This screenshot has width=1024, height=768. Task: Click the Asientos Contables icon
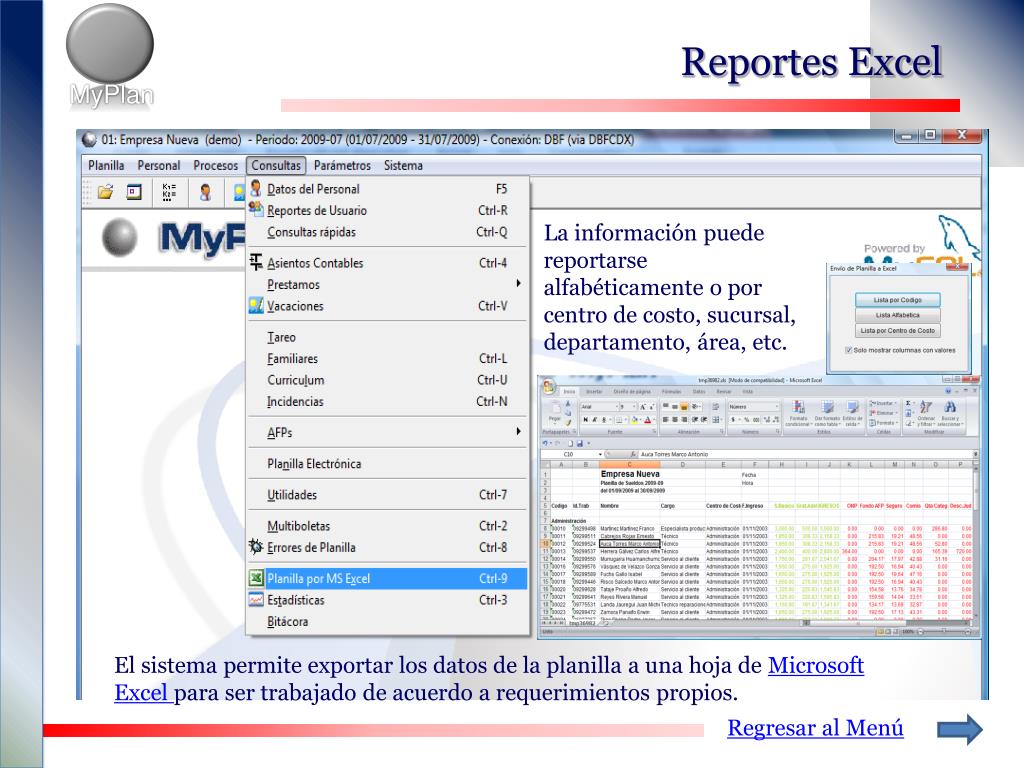click(256, 262)
